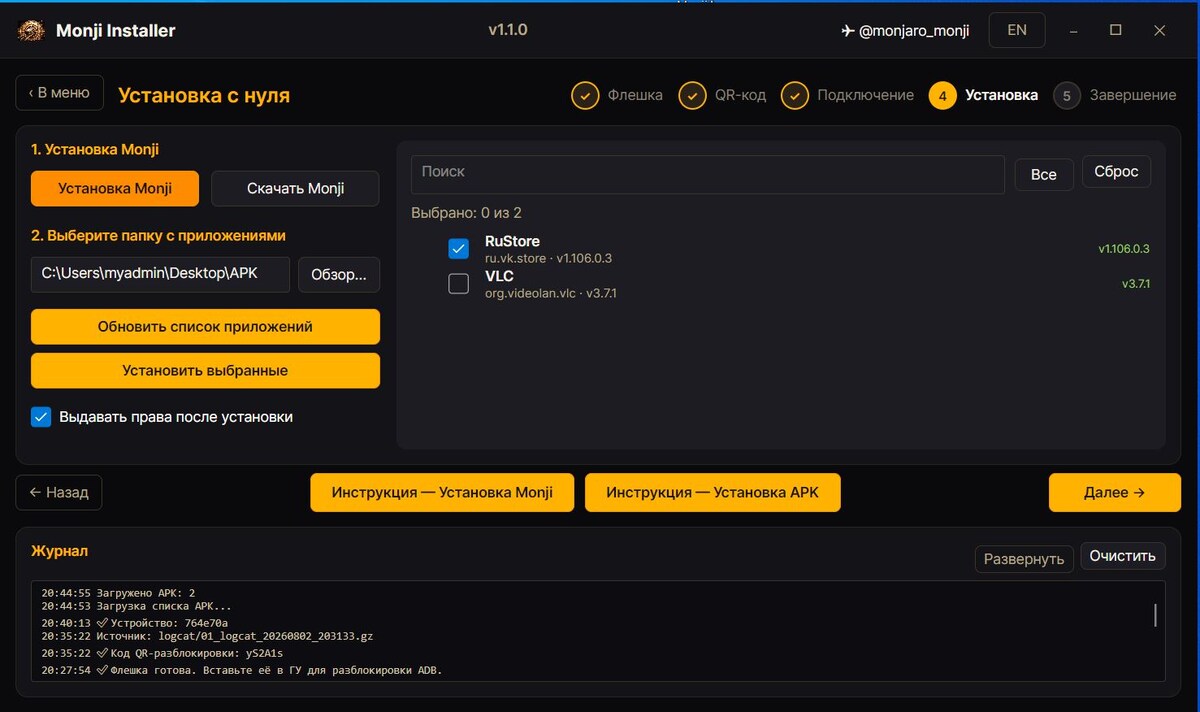The height and width of the screenshot is (712, 1200).
Task: Click the «Скачать Monji» button
Action: tap(295, 188)
